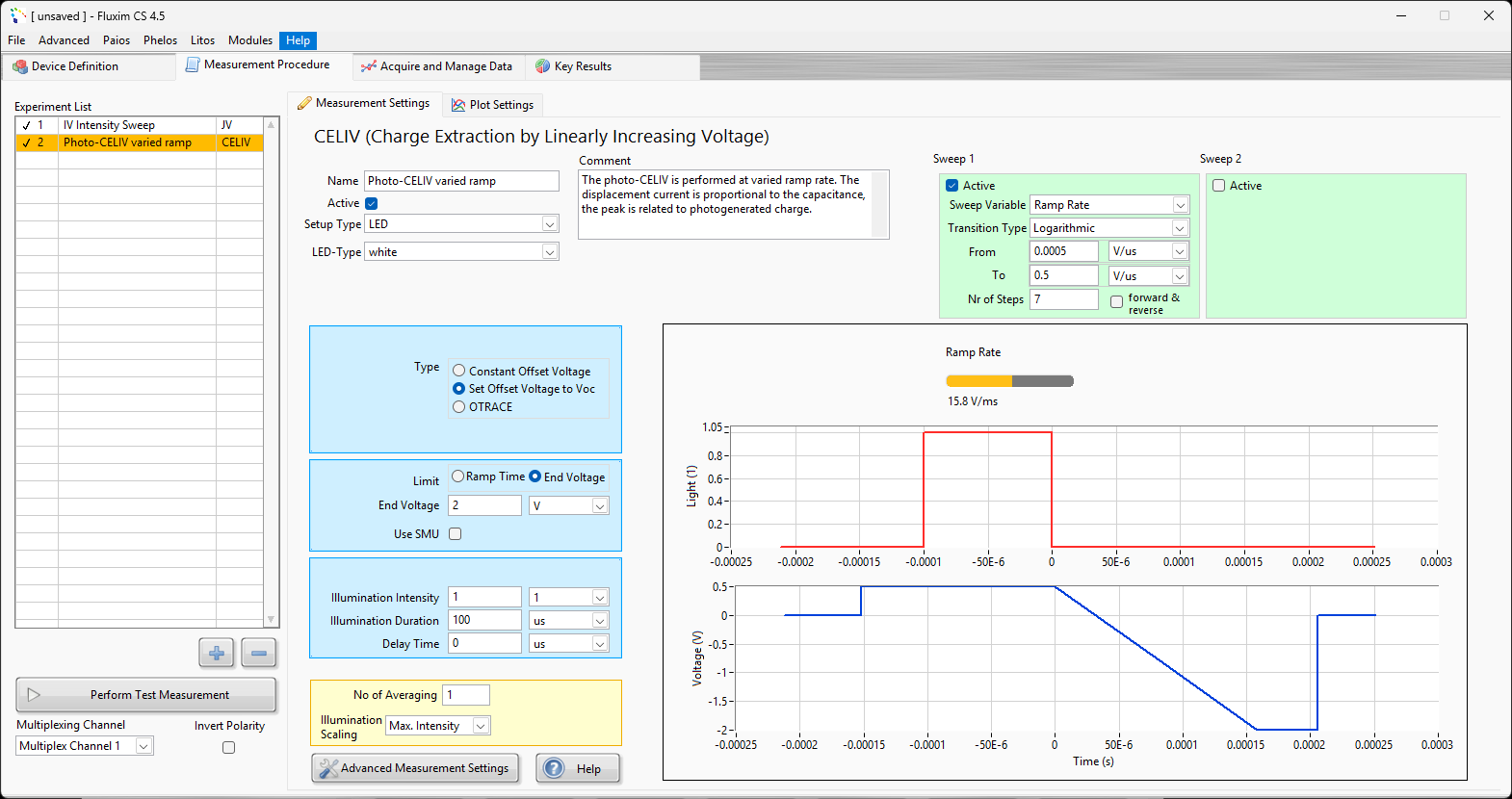Open the Delay Time unit dropdown

600,644
